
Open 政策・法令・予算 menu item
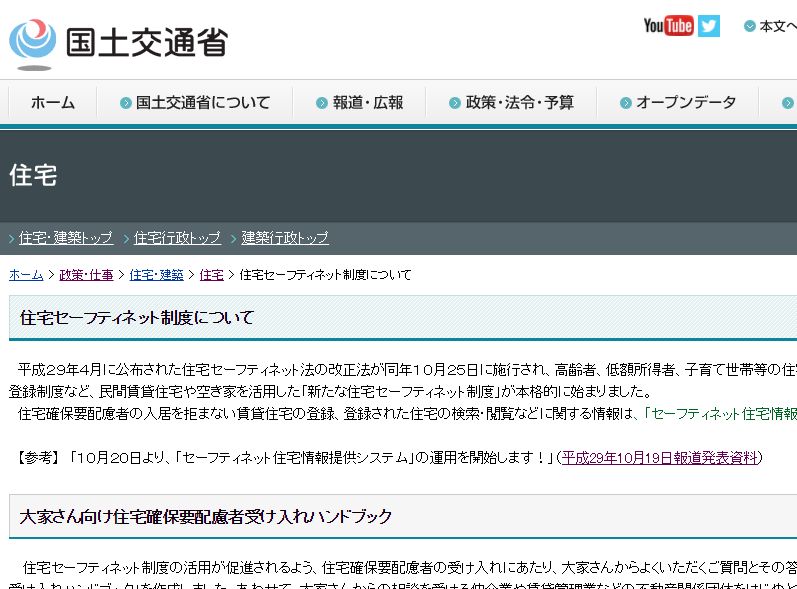coord(510,102)
